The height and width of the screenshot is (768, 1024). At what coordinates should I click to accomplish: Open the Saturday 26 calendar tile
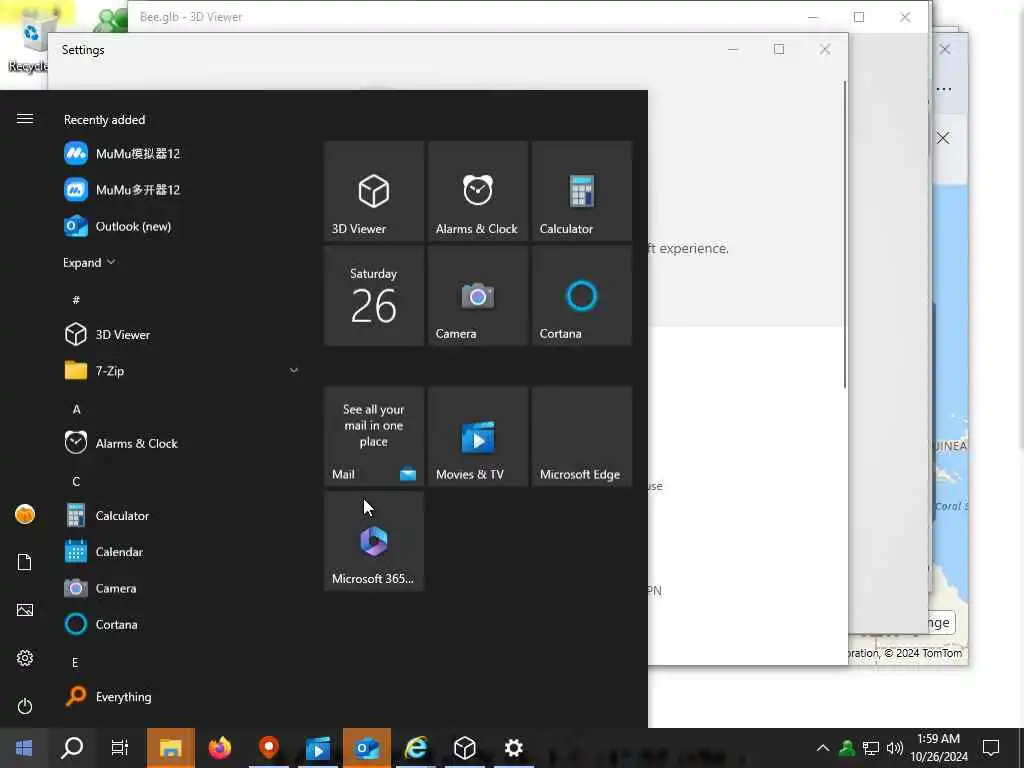tap(374, 295)
